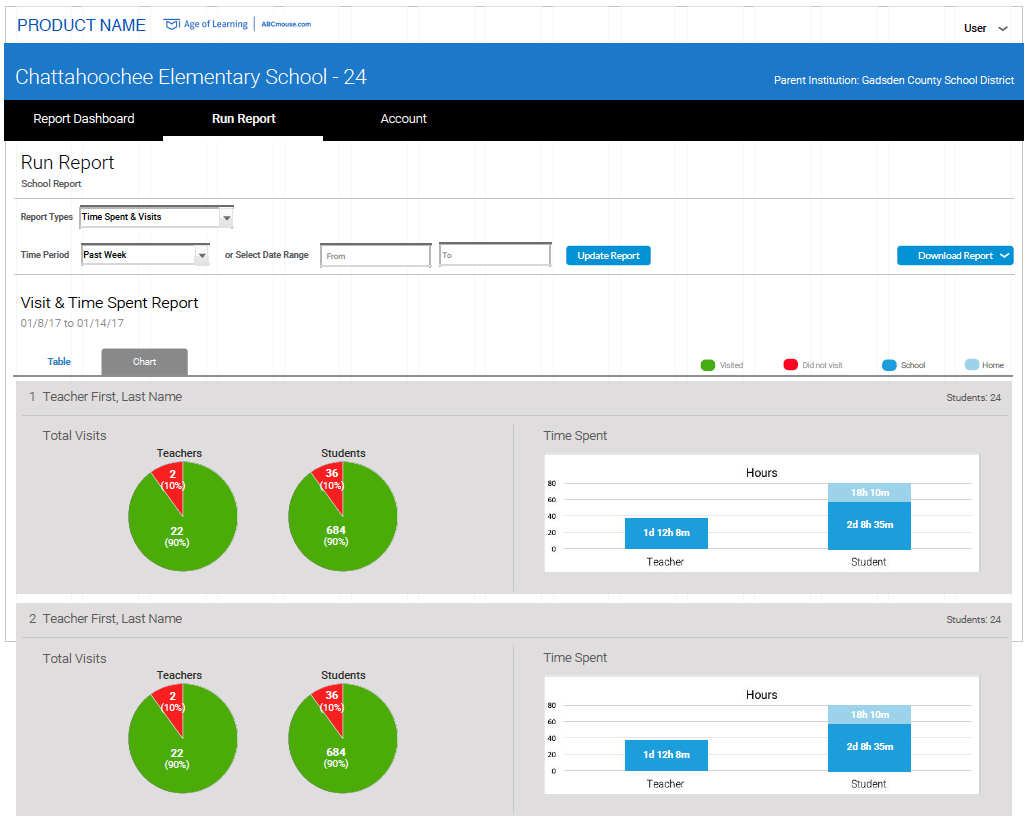Click the "2 Teacher First, Last Name" header
1030x823 pixels.
coord(105,619)
